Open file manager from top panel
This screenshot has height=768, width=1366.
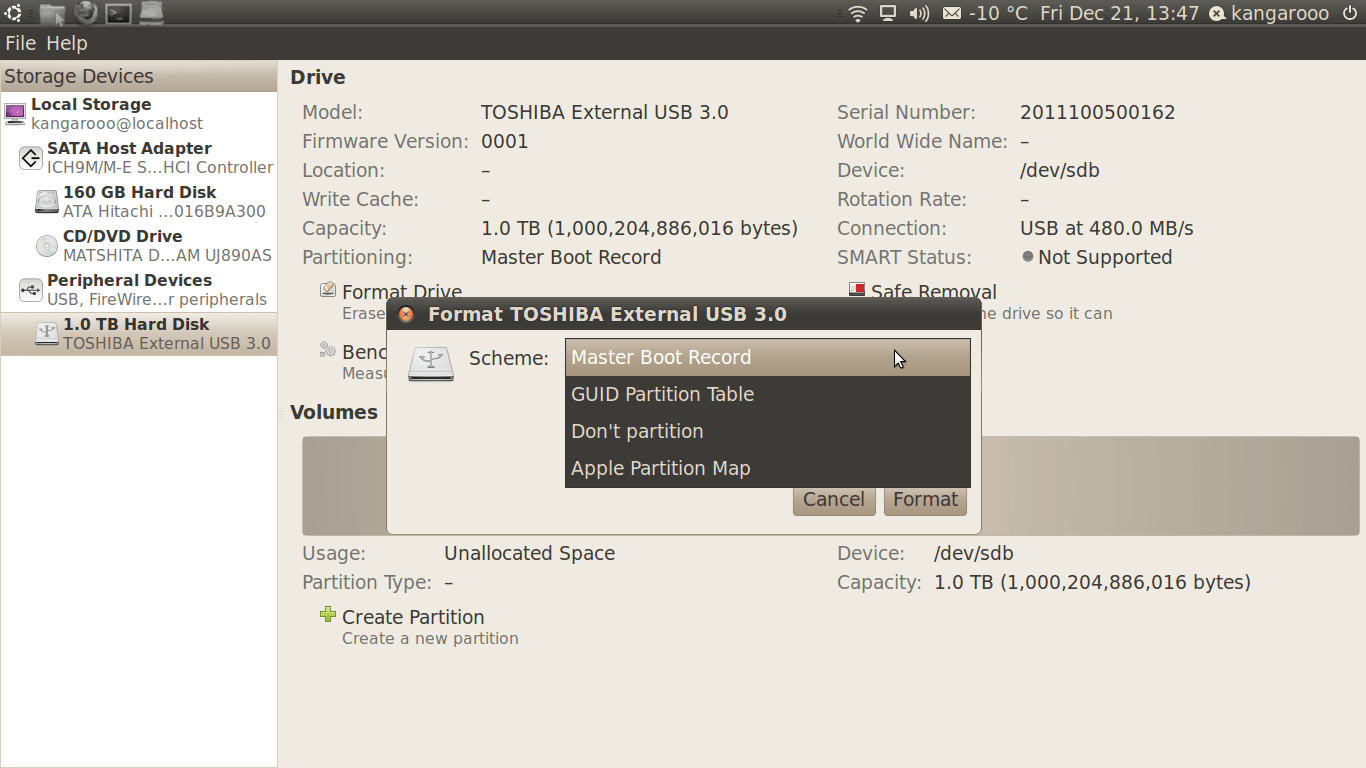point(53,13)
